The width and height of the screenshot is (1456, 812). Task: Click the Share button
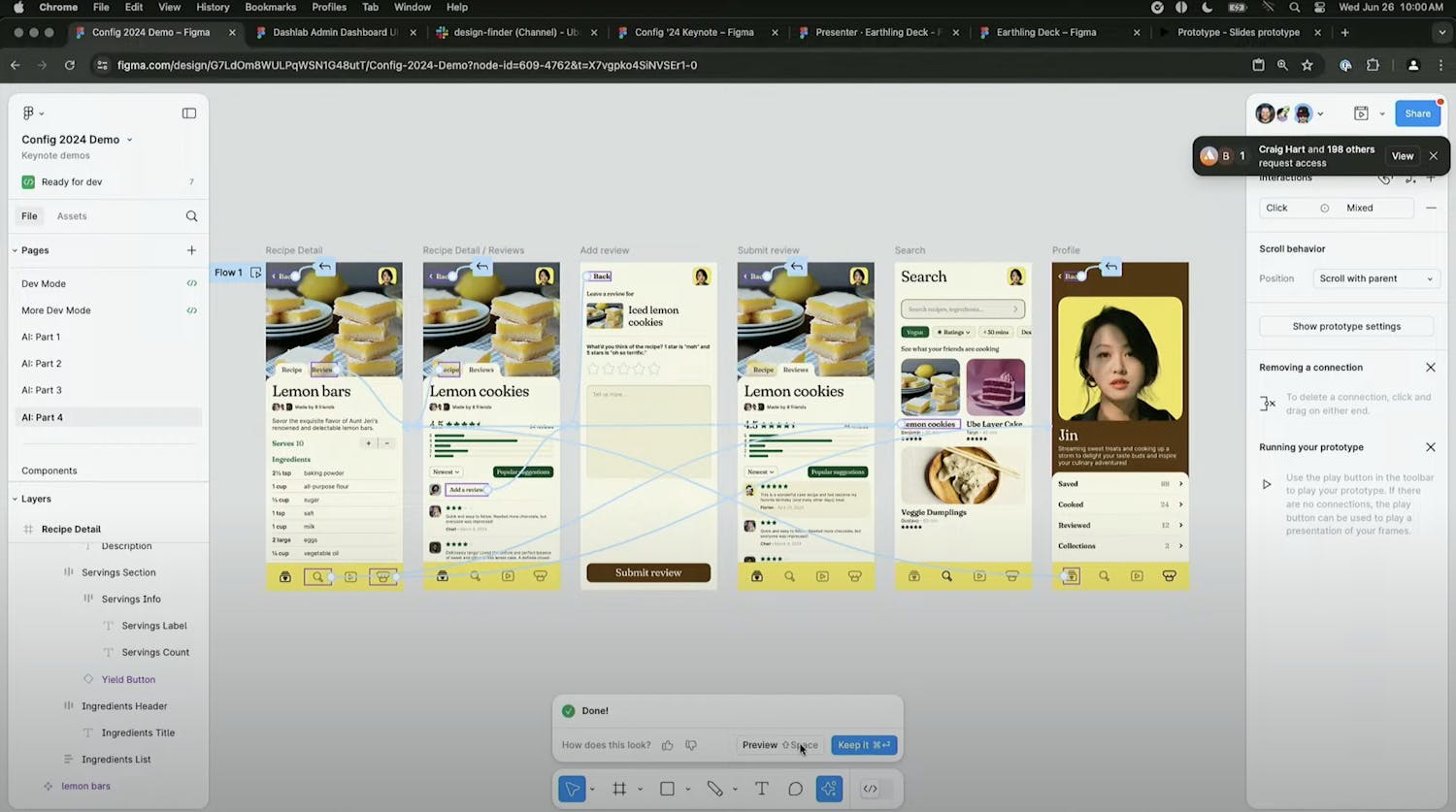(x=1417, y=114)
